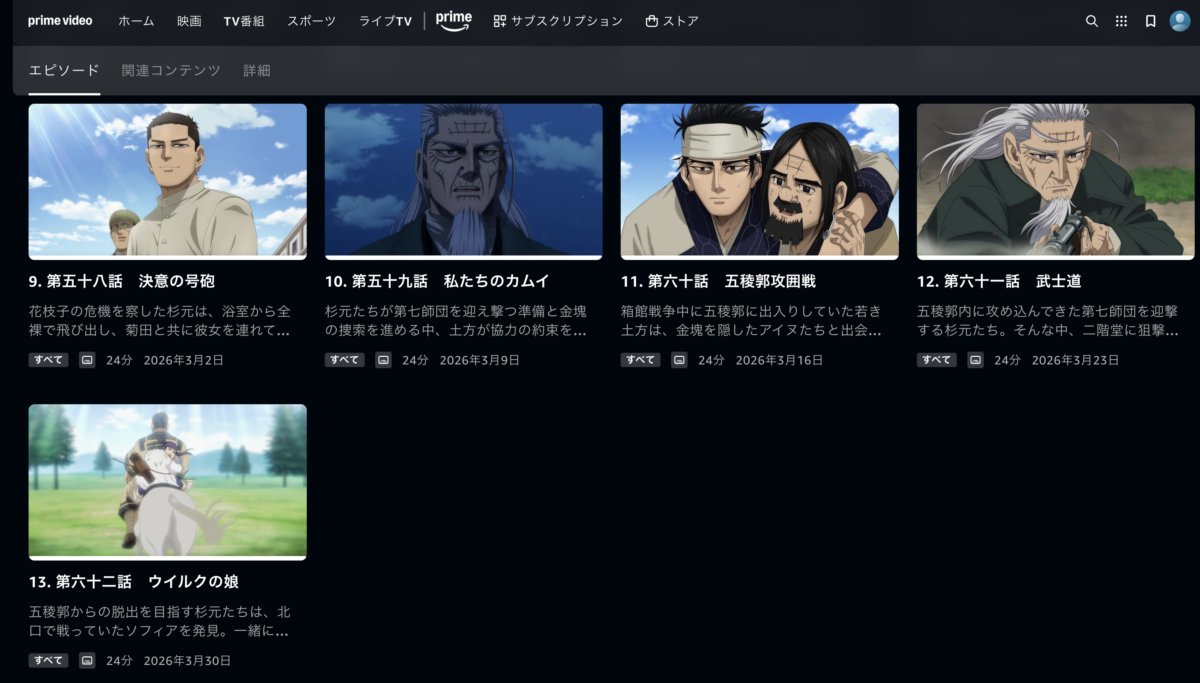The image size is (1200, 683).
Task: Select the エピソード tab
Action: [x=64, y=70]
